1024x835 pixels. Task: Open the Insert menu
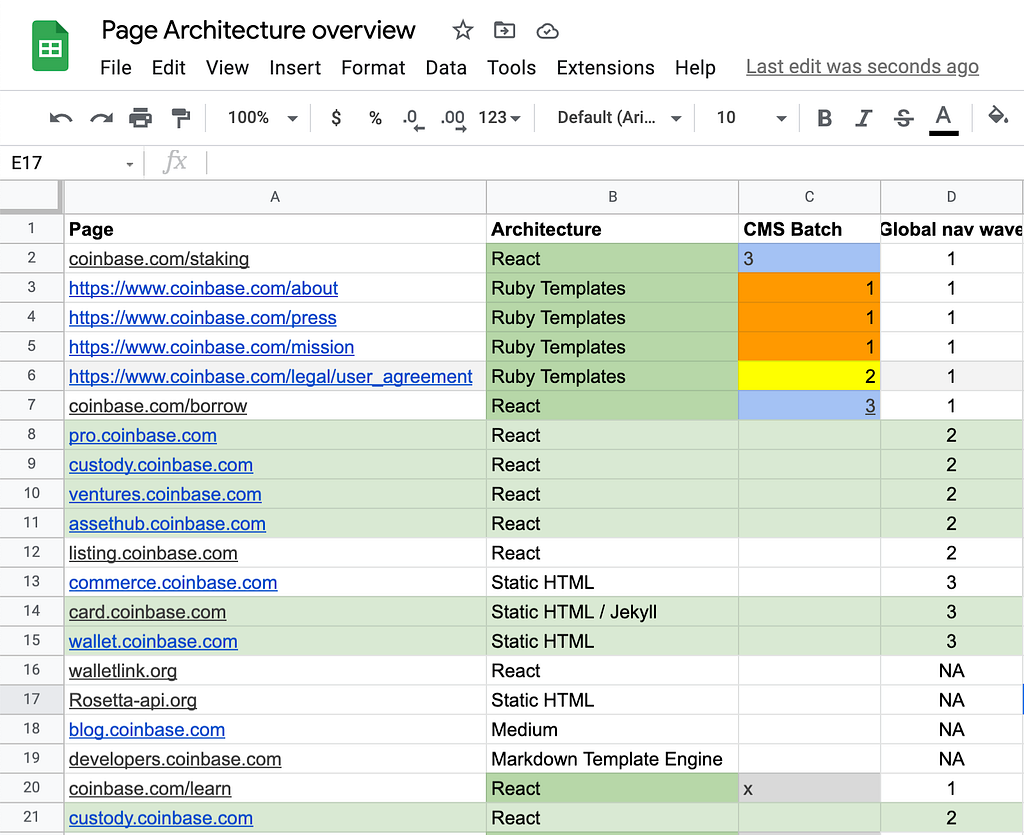tap(295, 68)
